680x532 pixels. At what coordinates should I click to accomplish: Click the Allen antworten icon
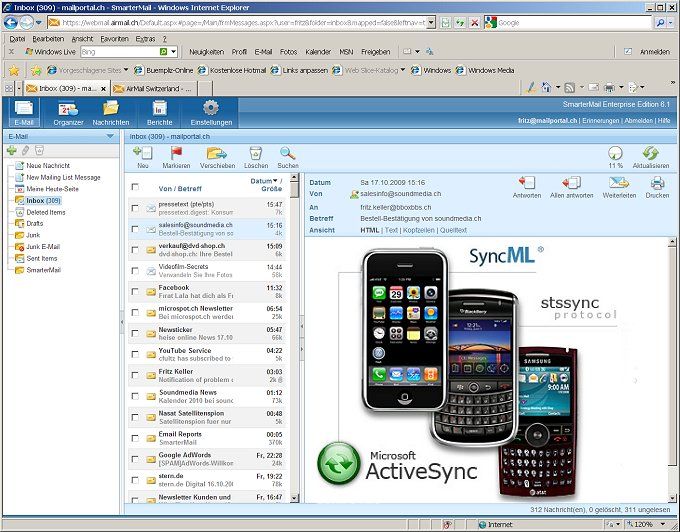click(571, 183)
